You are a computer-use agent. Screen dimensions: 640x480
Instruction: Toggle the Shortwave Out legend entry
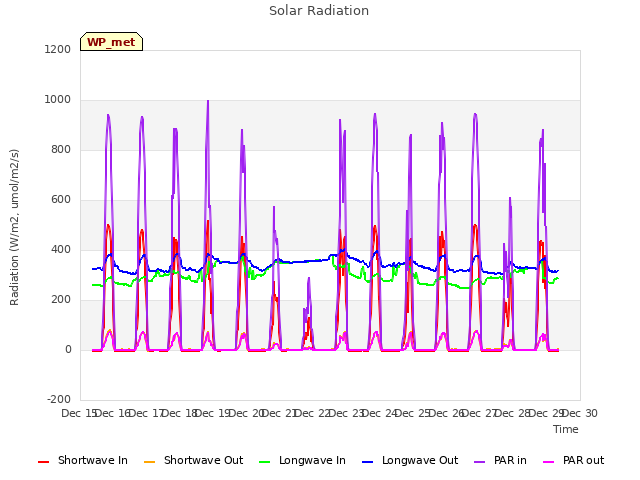193,460
